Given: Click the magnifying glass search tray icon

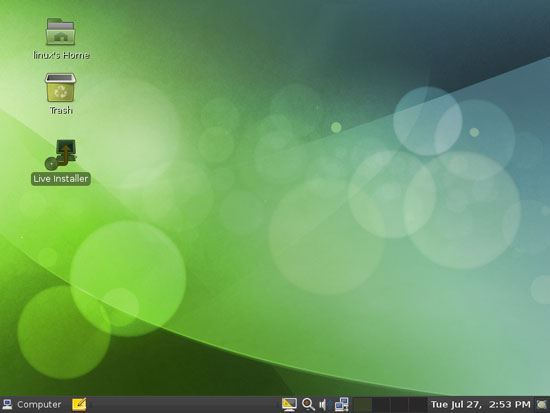Looking at the screenshot, I should pyautogui.click(x=308, y=404).
